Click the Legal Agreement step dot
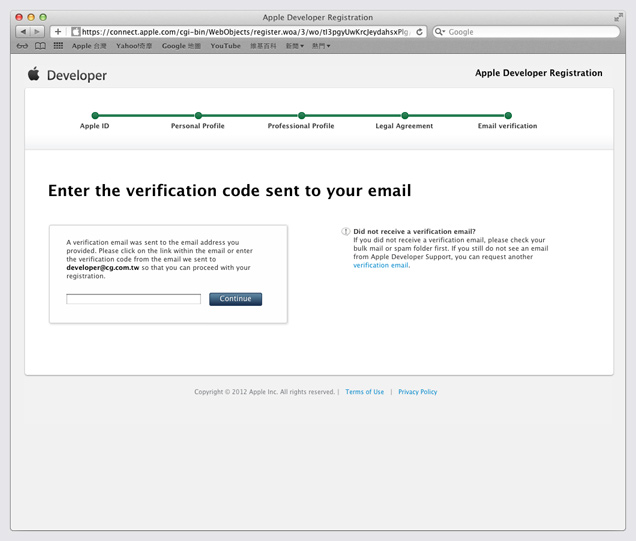 pos(404,116)
